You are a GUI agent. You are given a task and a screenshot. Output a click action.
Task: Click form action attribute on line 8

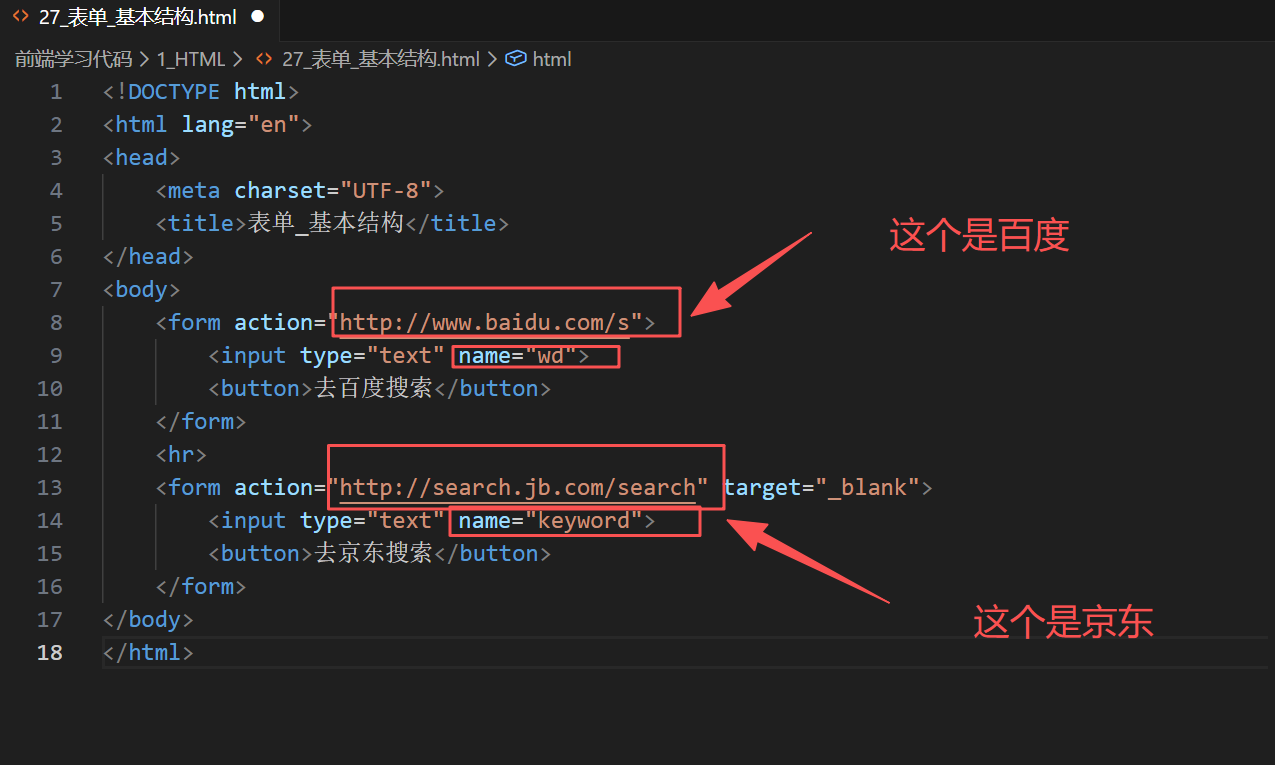[x=438, y=323]
